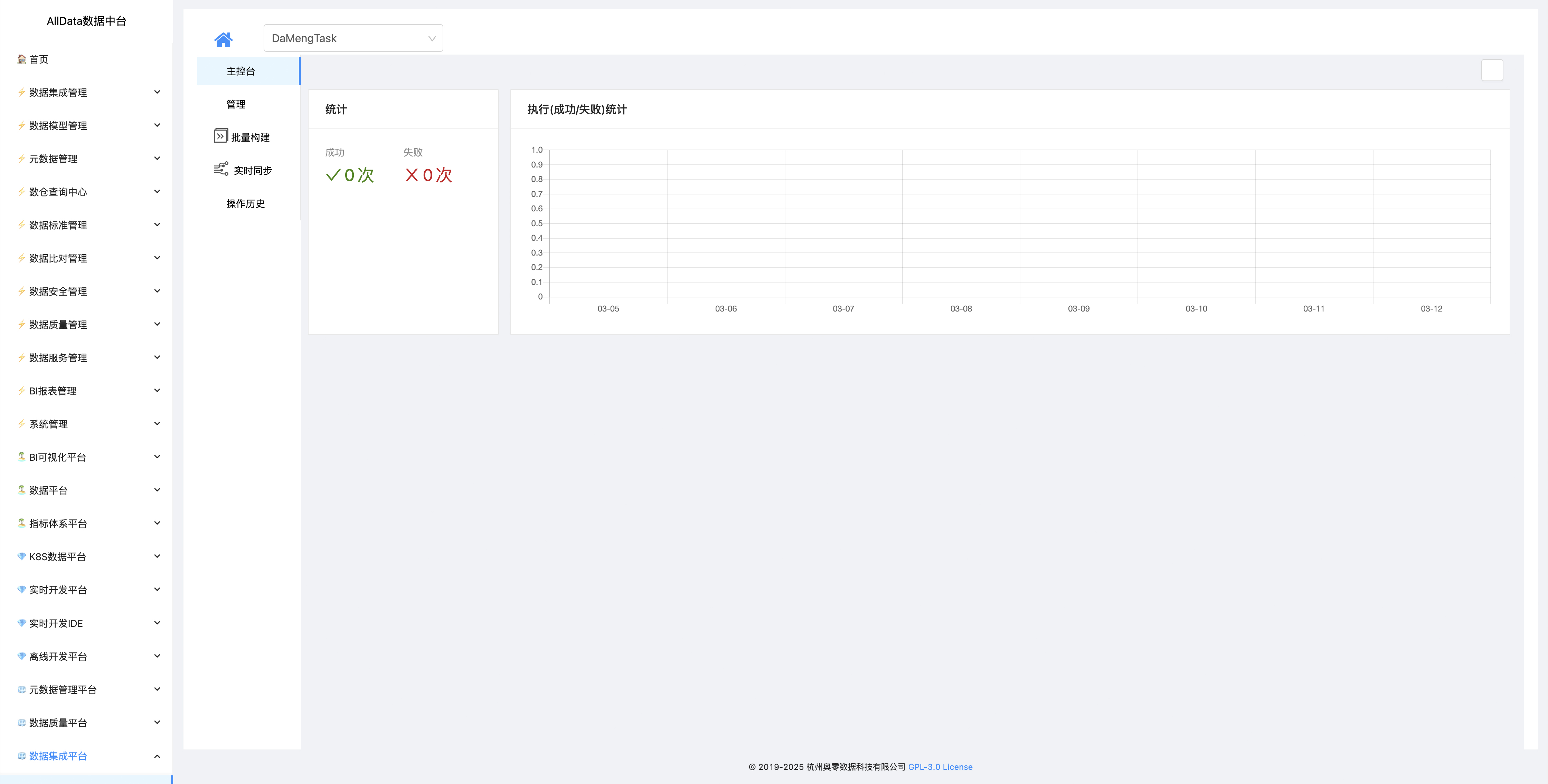Open the 管理 menu item
Image resolution: width=1548 pixels, height=784 pixels.
(x=236, y=104)
